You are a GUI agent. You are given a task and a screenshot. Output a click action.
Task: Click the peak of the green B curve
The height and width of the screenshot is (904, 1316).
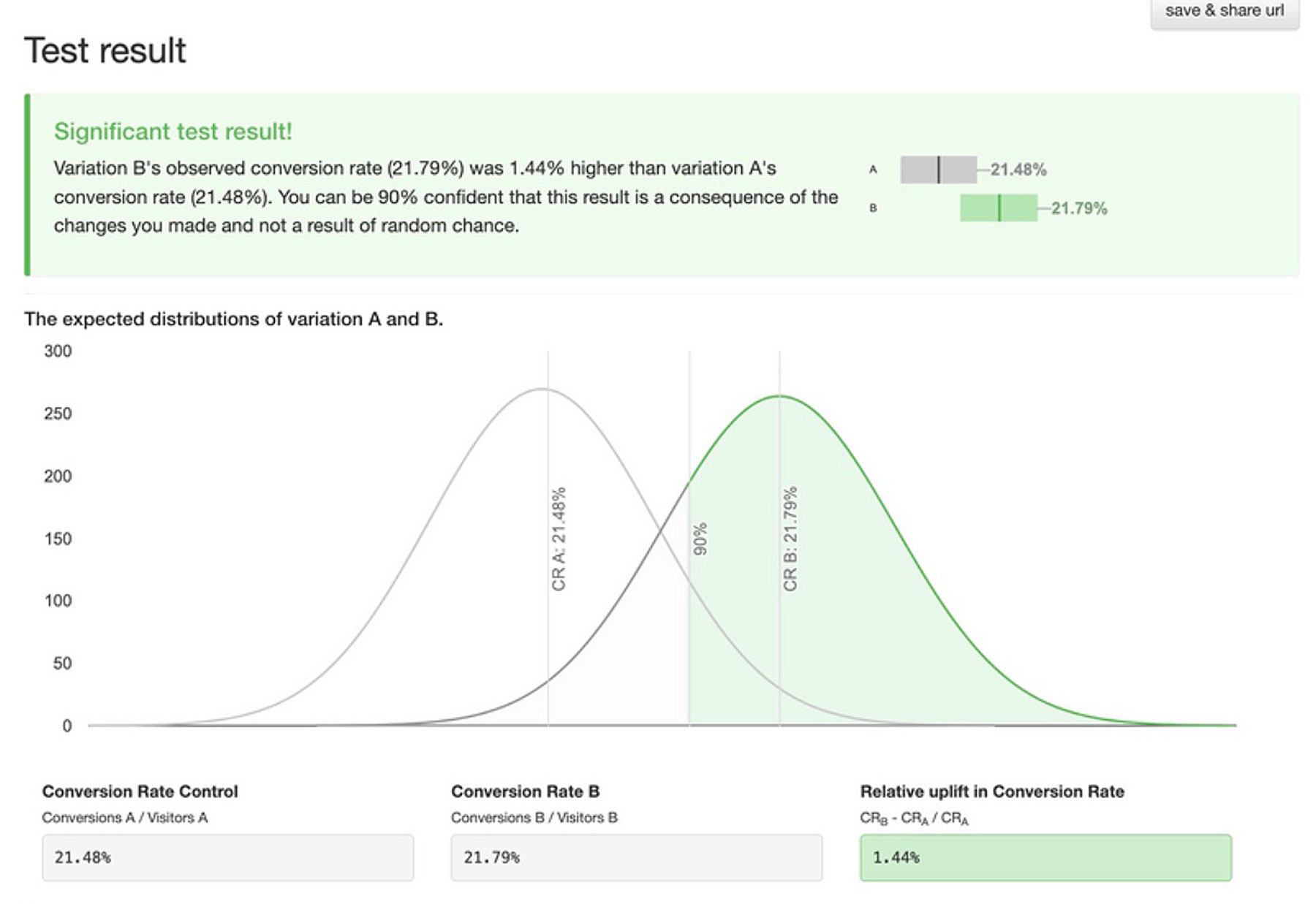tap(779, 396)
